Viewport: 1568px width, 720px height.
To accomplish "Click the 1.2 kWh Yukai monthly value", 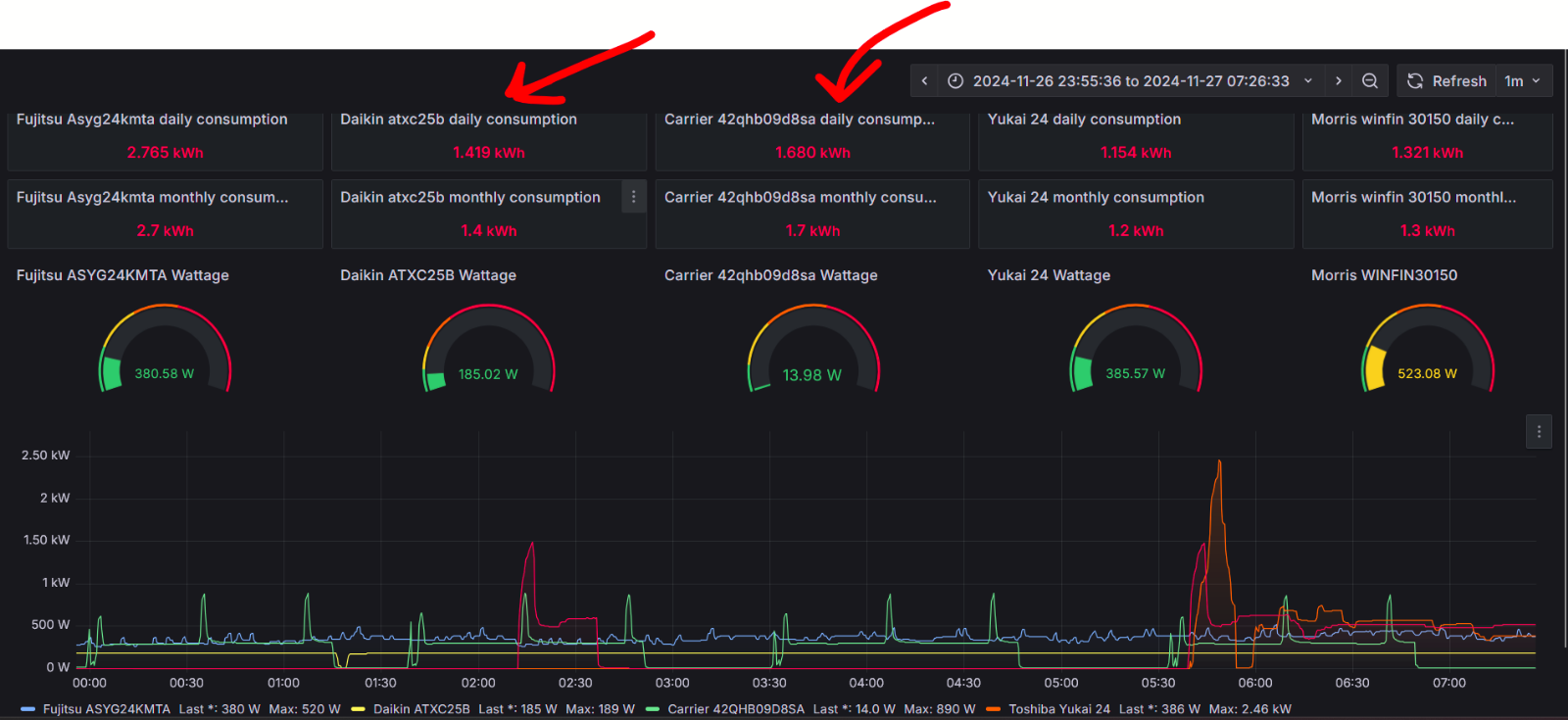I will click(x=1136, y=231).
